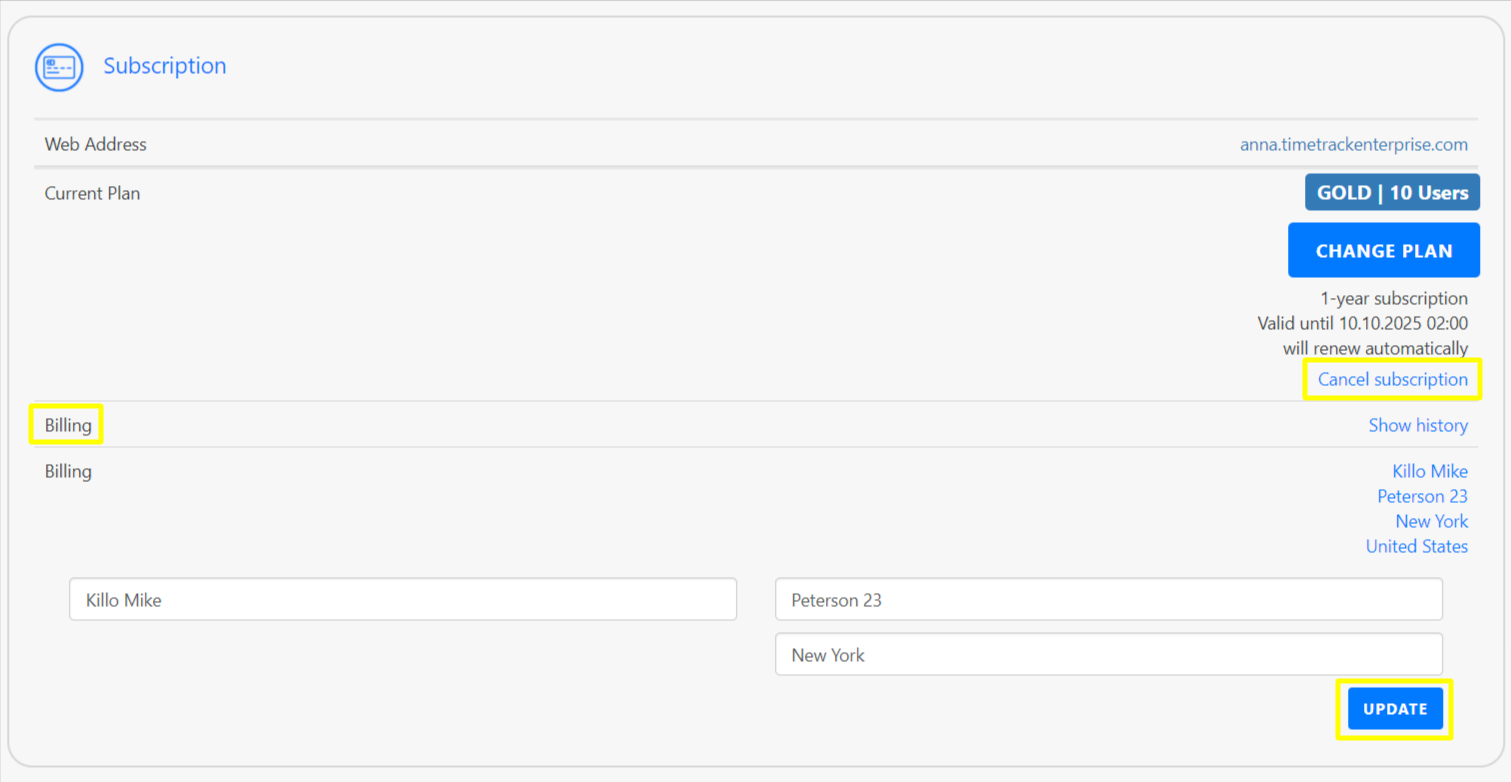Image resolution: width=1511 pixels, height=782 pixels.
Task: Click the UPDATE button
Action: (1394, 708)
